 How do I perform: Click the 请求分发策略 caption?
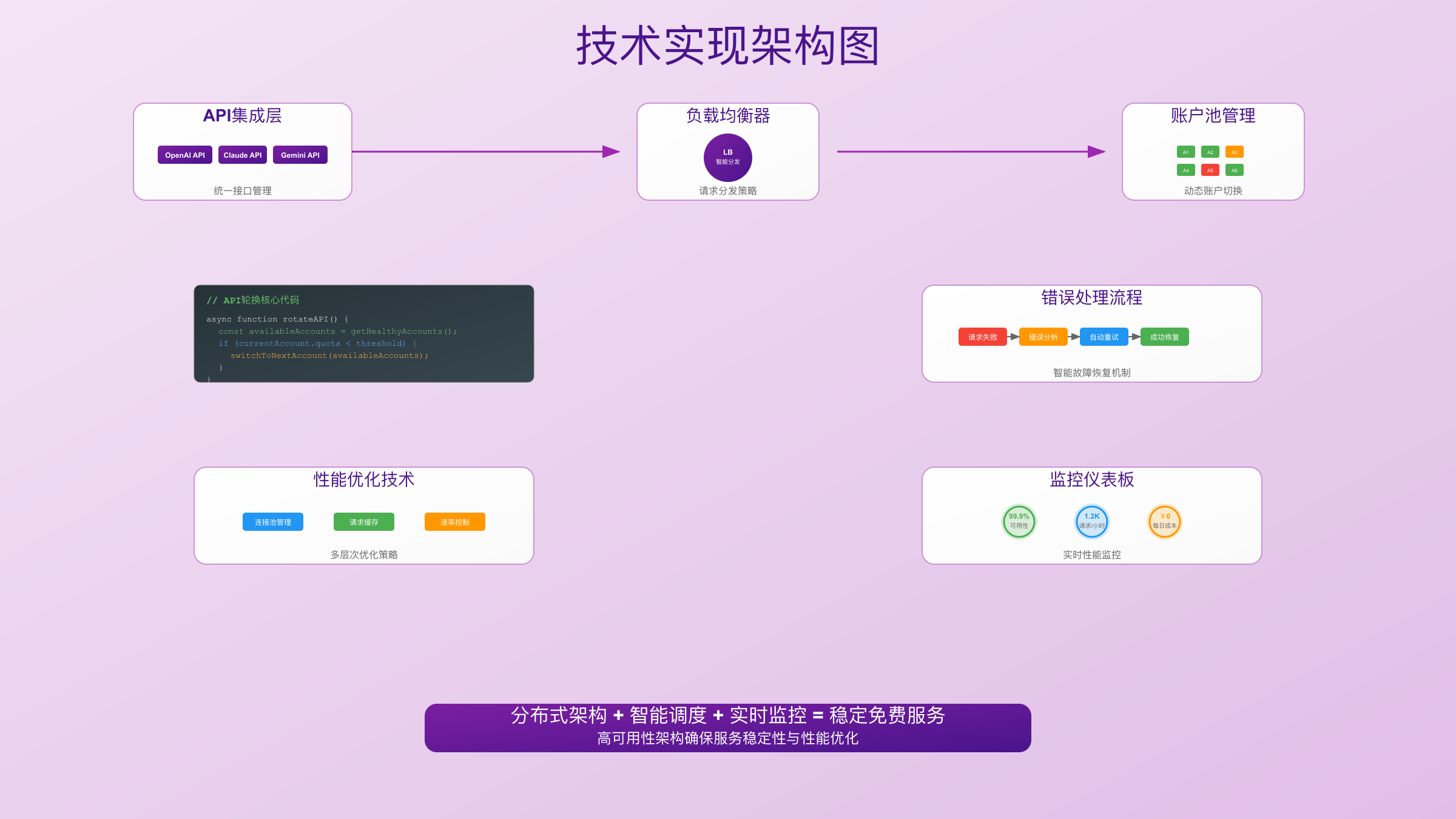point(728,190)
